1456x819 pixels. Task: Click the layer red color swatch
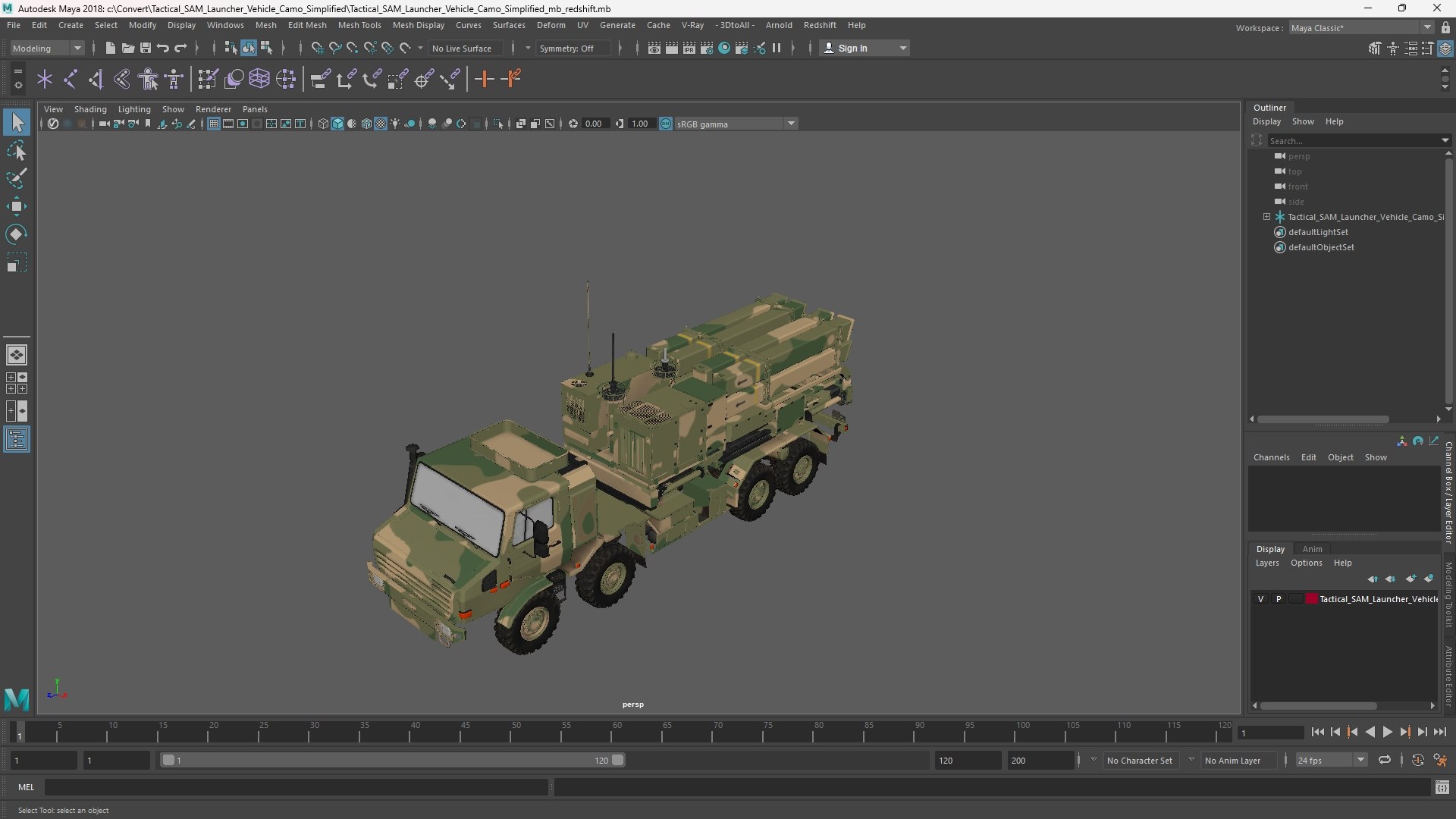click(1311, 599)
